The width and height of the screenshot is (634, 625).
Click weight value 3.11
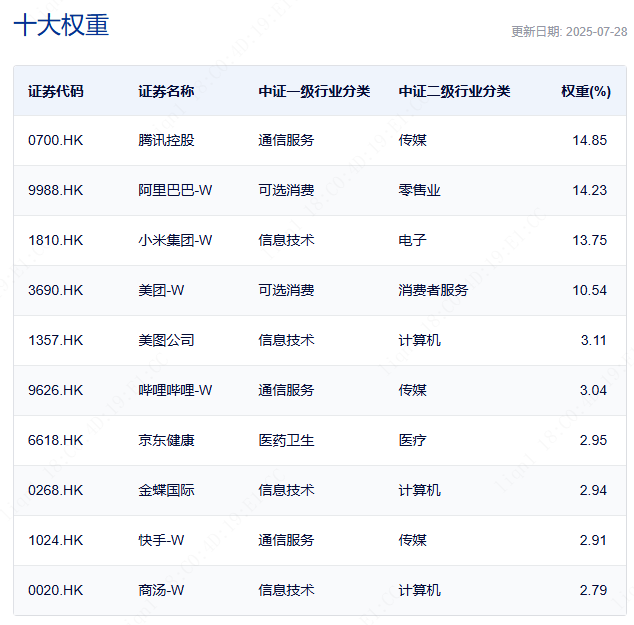pyautogui.click(x=594, y=340)
